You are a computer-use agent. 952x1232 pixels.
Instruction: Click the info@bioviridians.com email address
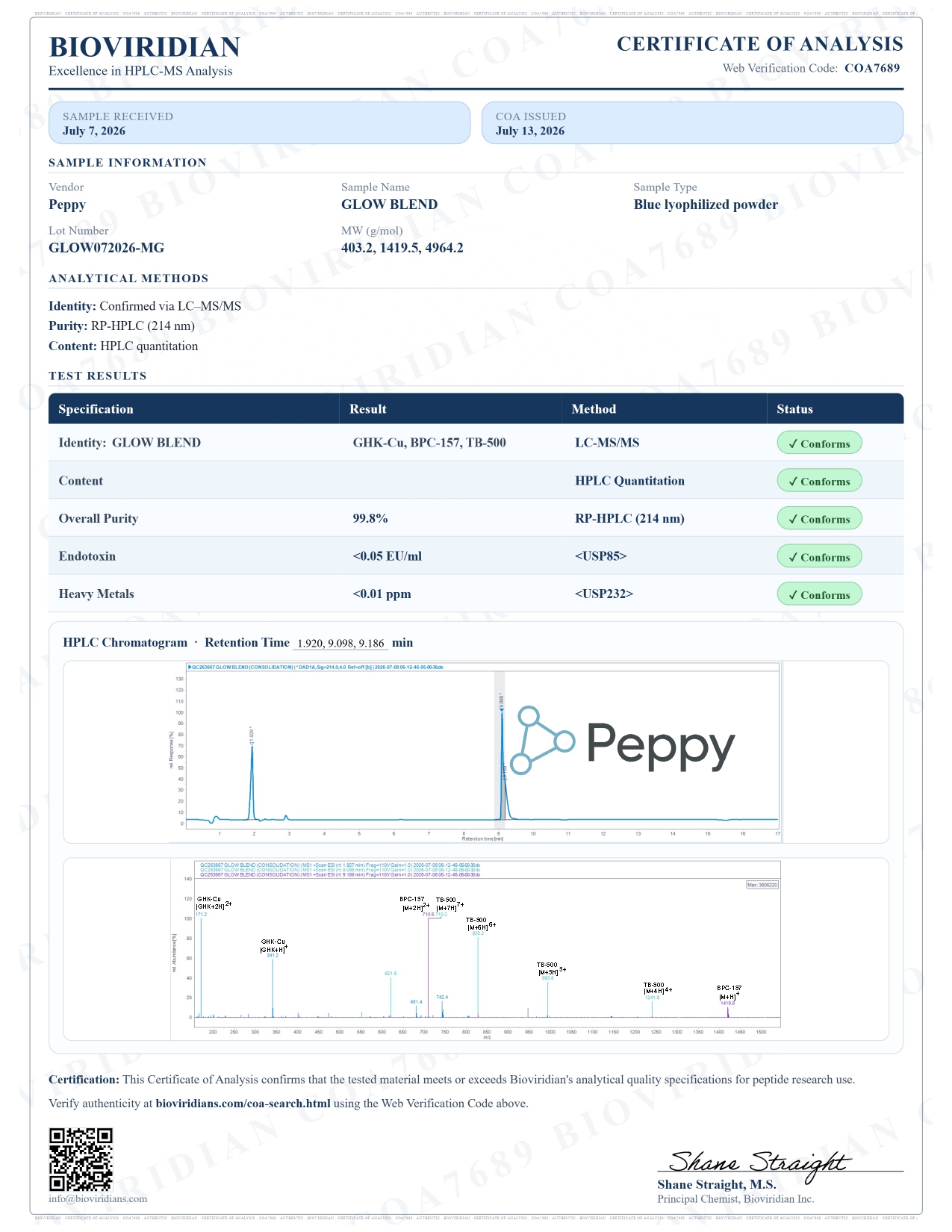(x=98, y=1199)
